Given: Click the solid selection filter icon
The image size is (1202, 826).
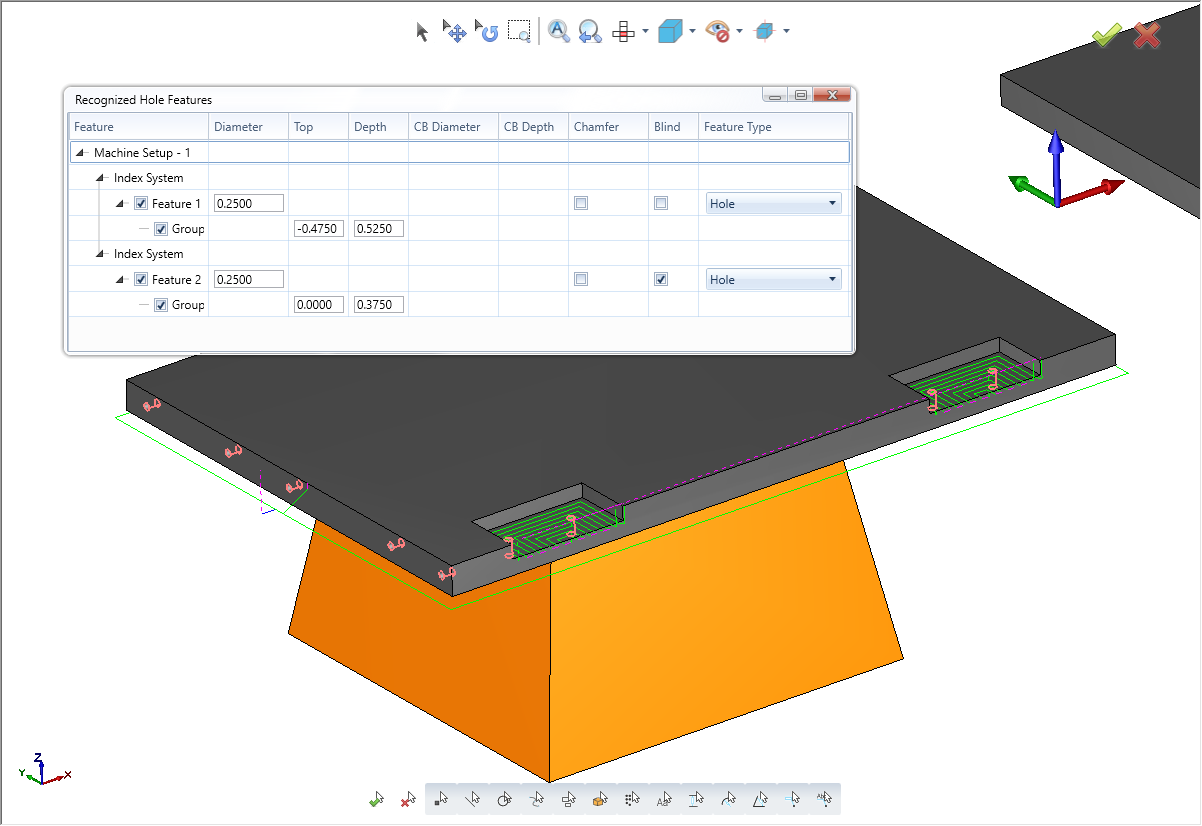Looking at the screenshot, I should tap(600, 799).
